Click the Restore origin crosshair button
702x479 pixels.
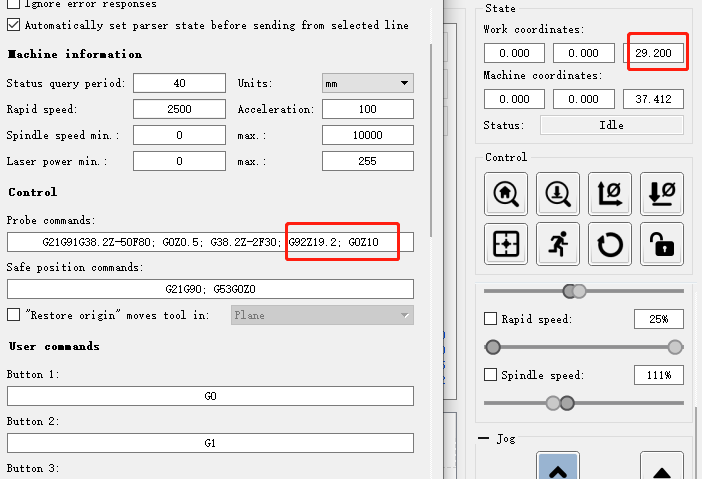click(x=505, y=244)
